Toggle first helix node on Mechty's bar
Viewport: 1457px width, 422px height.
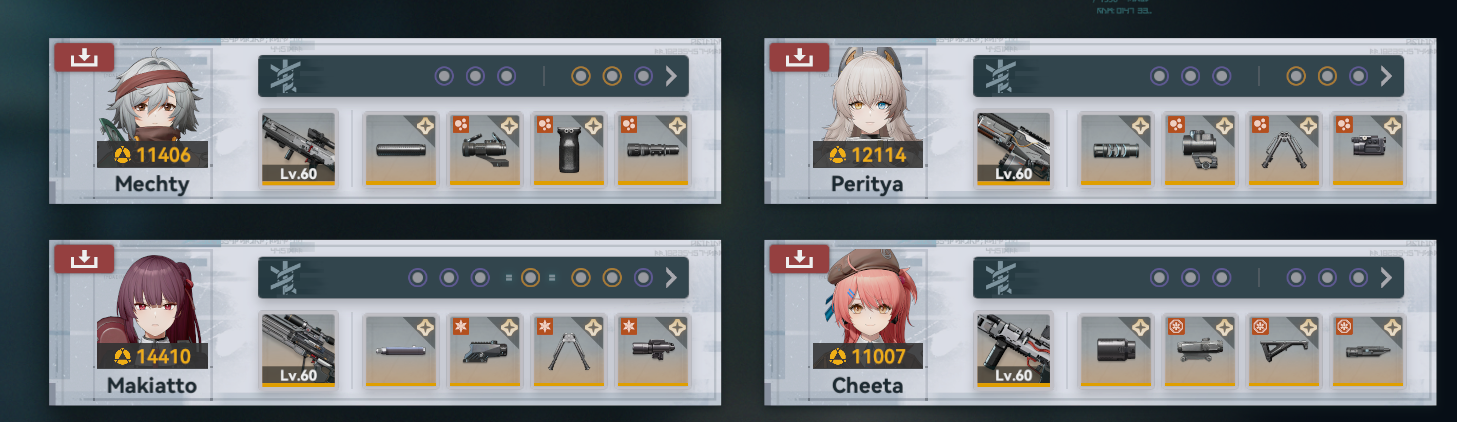(x=444, y=76)
